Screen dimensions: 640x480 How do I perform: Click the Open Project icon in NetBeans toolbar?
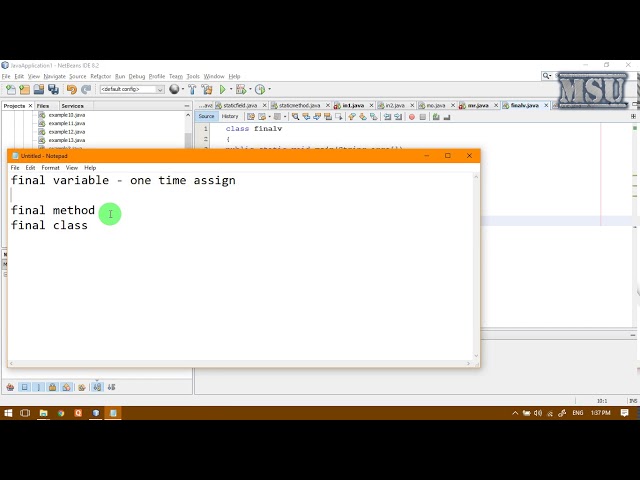[x=39, y=89]
